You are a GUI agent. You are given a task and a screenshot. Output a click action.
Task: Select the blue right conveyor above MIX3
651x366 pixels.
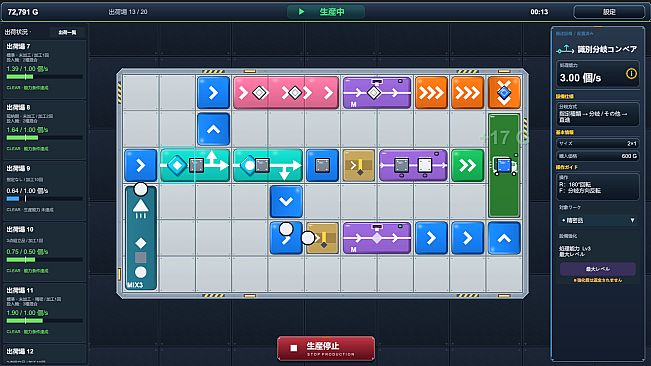point(141,166)
